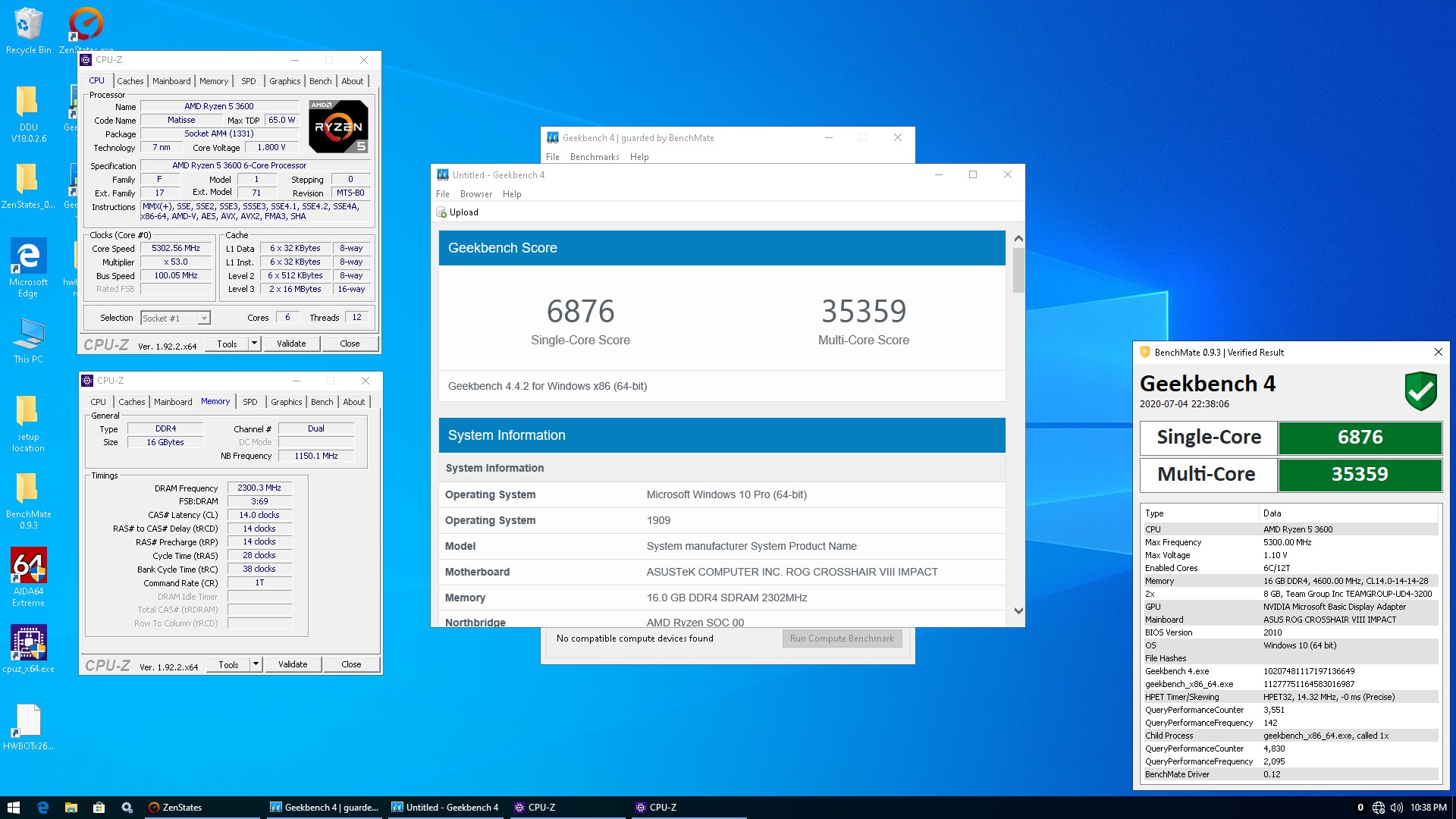Screen dimensions: 1456x819
Task: Switch to ZenStates taskbar button
Action: 202,808
